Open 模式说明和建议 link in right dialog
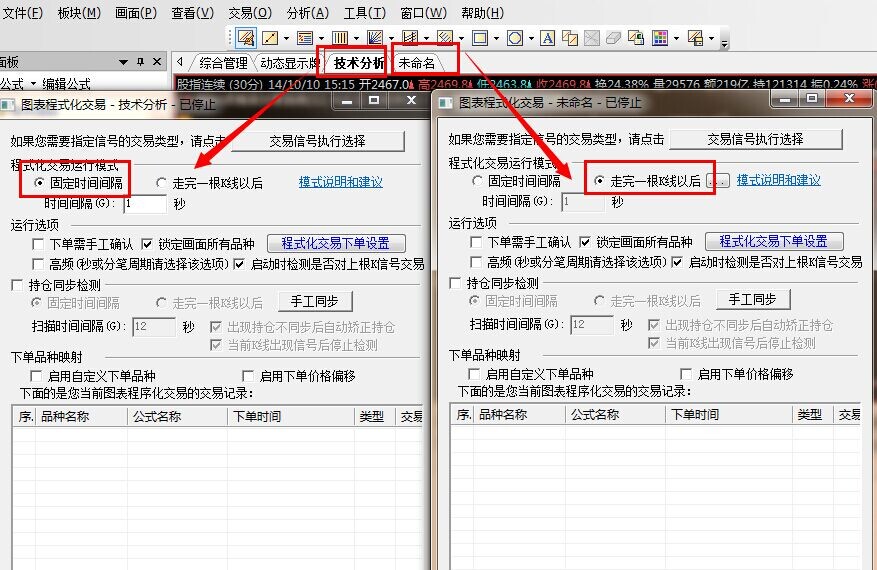Image resolution: width=877 pixels, height=570 pixels. 778,180
